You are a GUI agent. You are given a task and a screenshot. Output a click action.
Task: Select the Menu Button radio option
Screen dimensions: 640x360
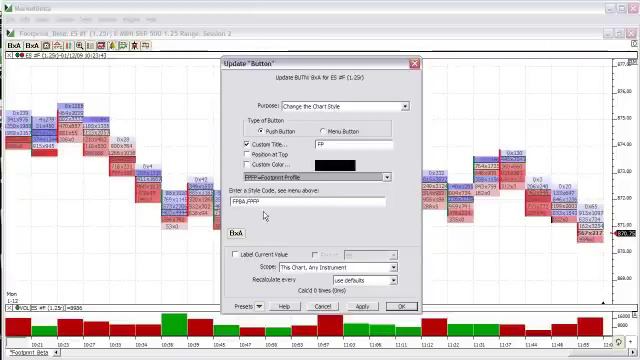[x=323, y=131]
